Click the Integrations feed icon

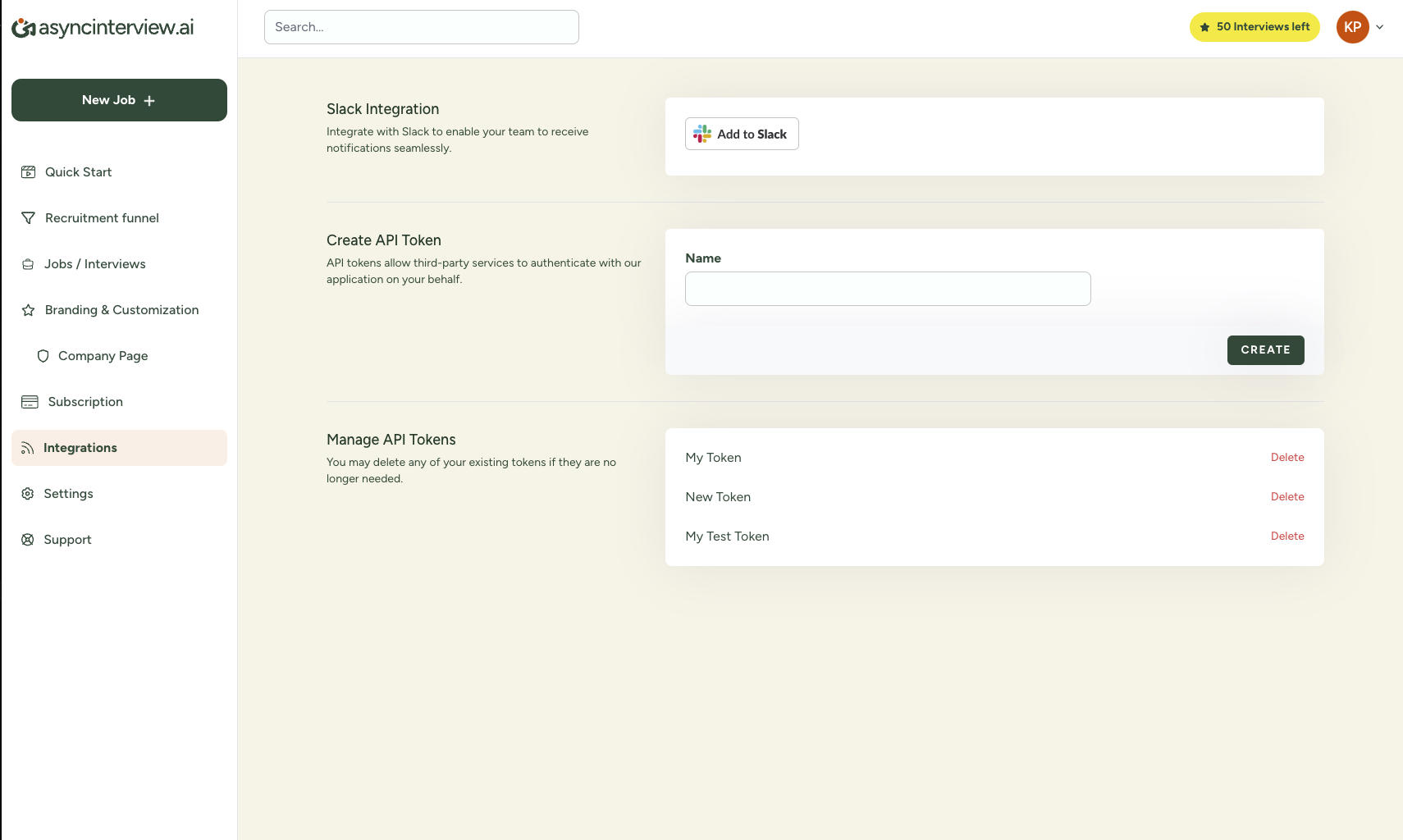[28, 448]
